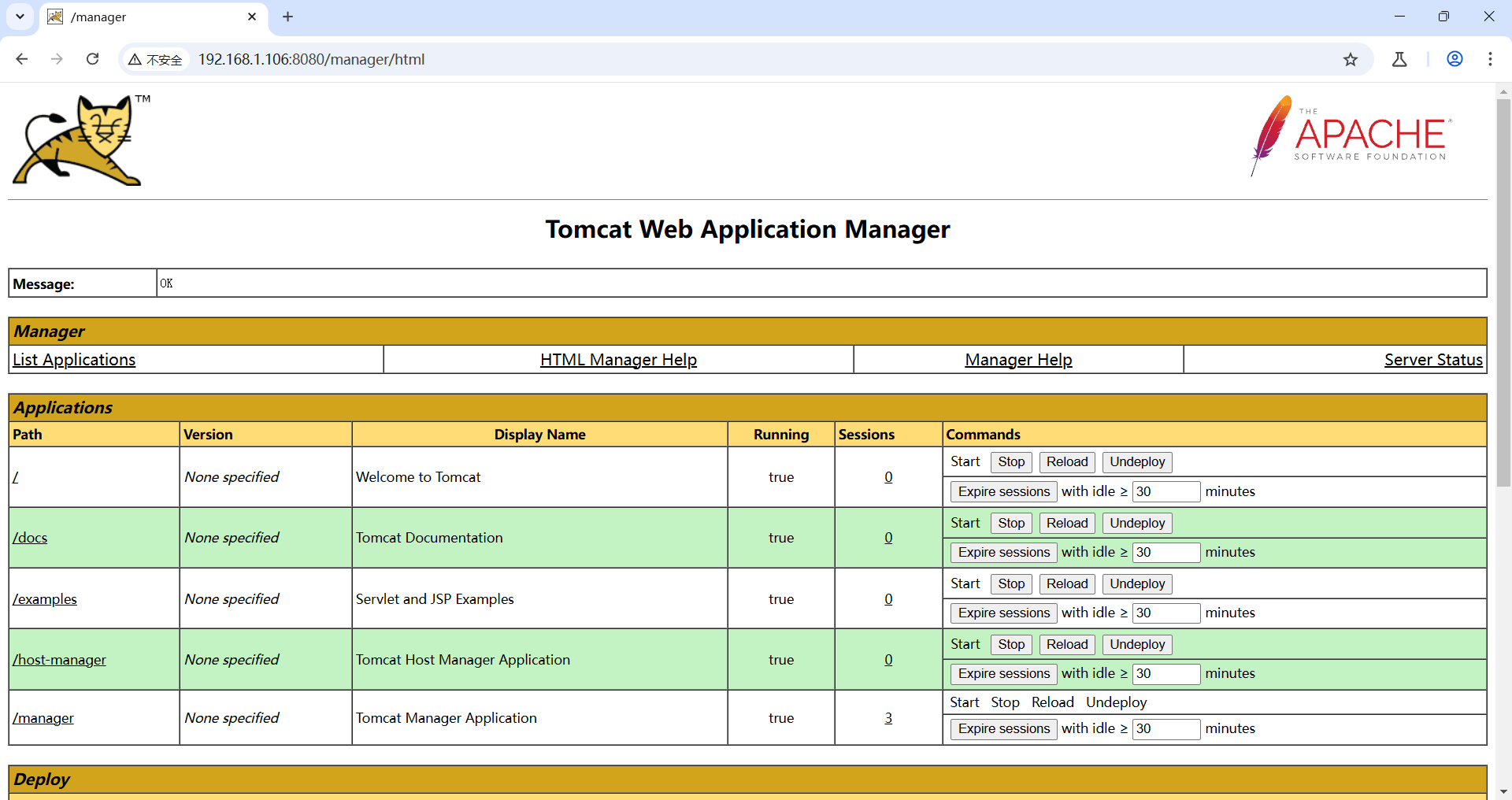Image resolution: width=1512 pixels, height=800 pixels.
Task: Stop the Welcome to Tomcat application
Action: click(1011, 462)
